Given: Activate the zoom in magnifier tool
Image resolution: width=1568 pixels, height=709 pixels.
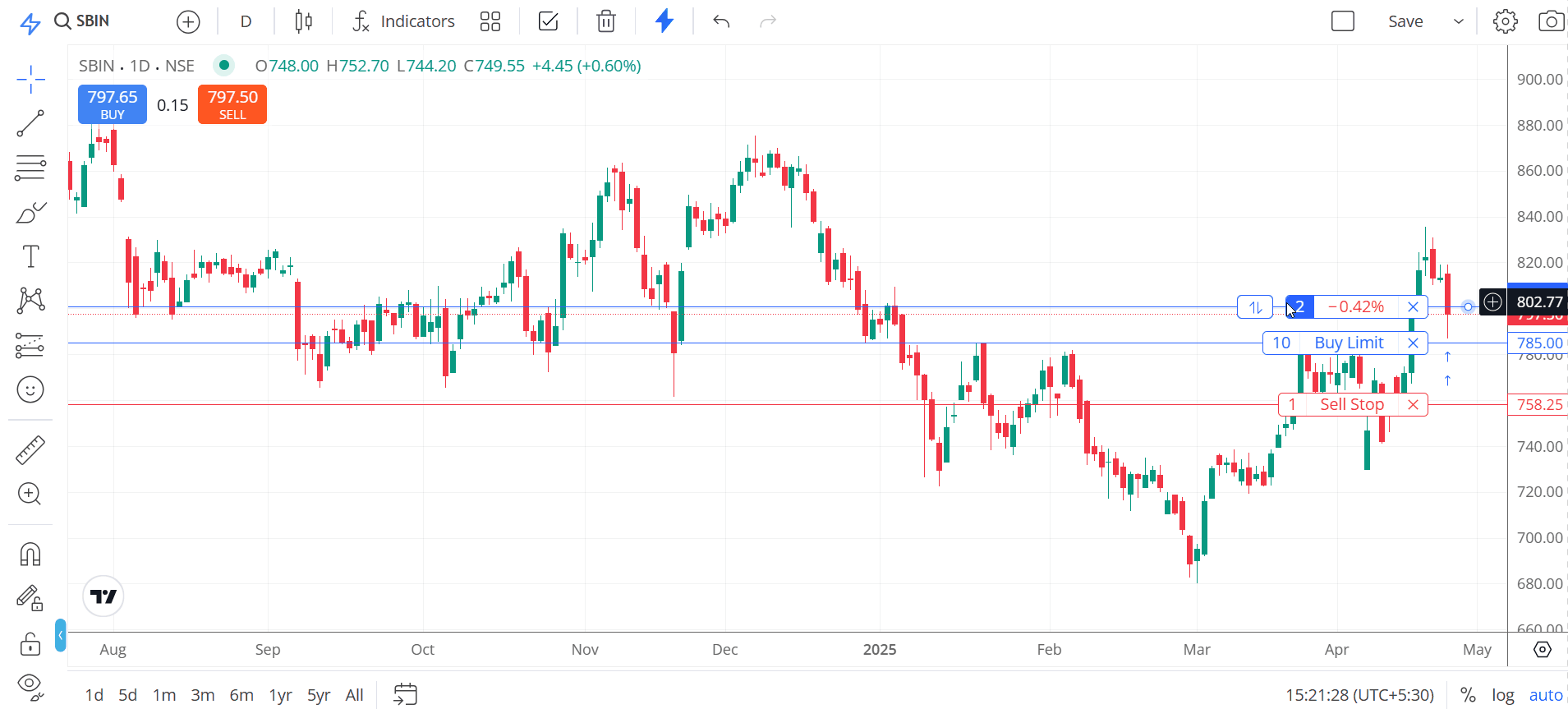Looking at the screenshot, I should point(30,494).
